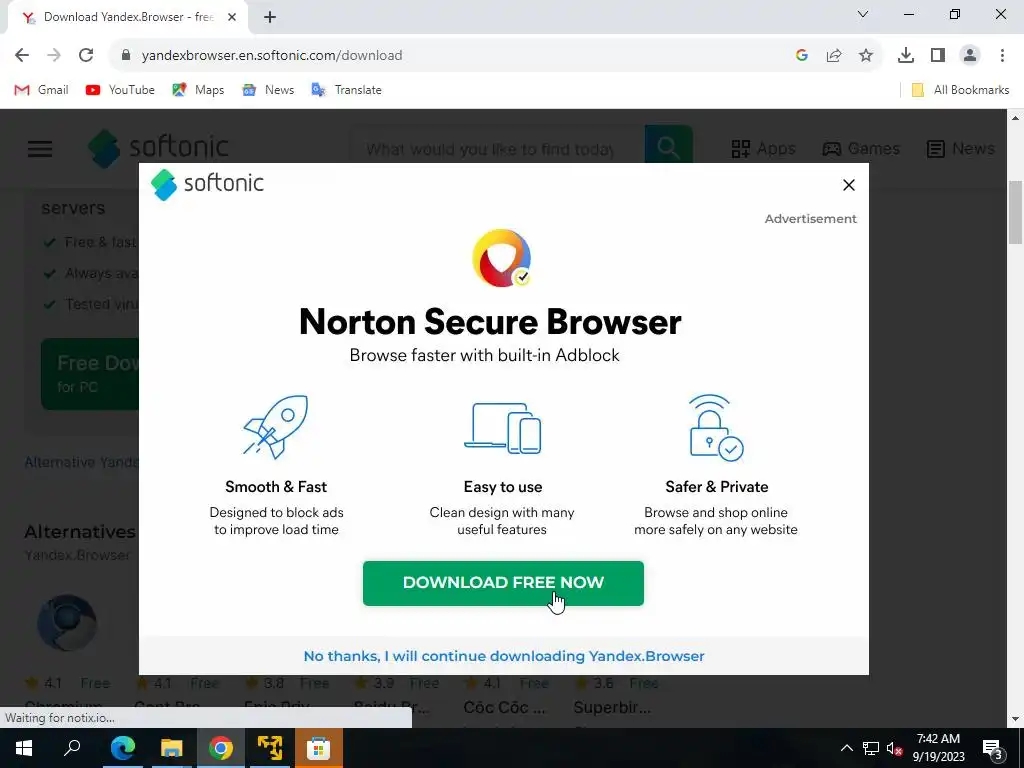Click the page vertical scrollbar thumb
The image size is (1024, 768).
click(1015, 212)
